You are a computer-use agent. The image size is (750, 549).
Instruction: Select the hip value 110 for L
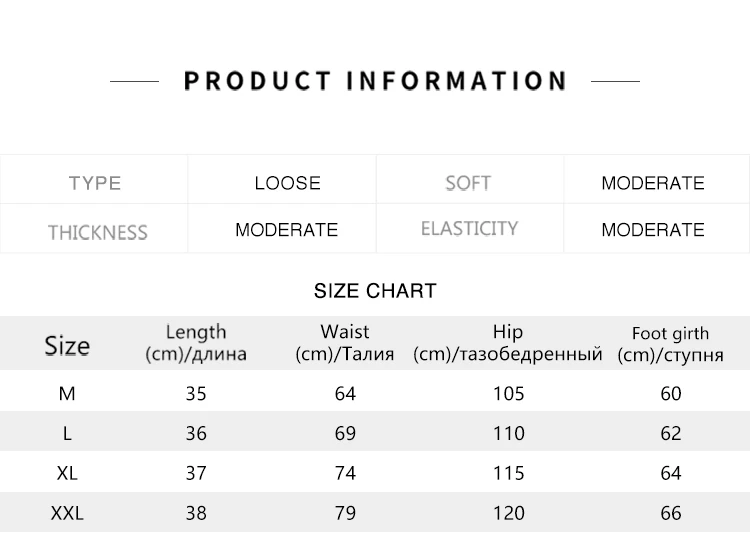pos(509,433)
